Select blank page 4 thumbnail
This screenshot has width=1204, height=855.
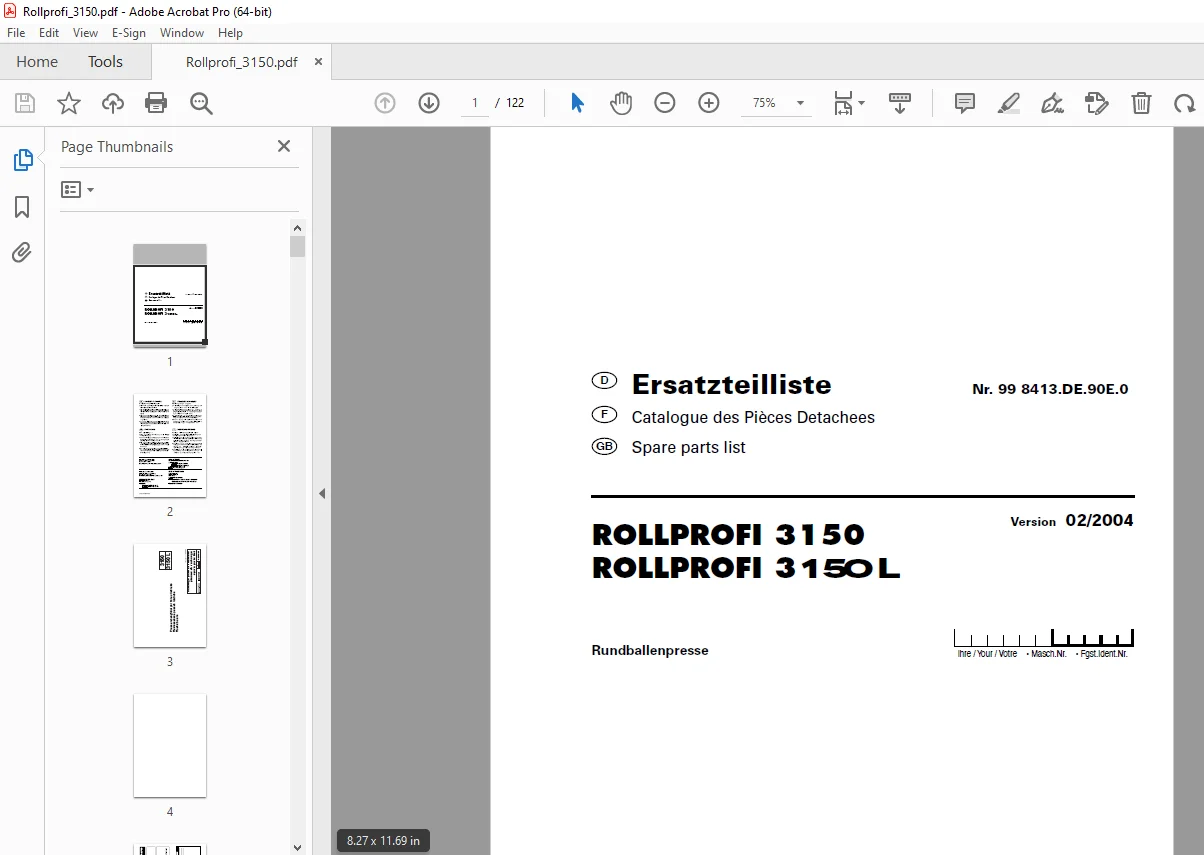pyautogui.click(x=170, y=746)
